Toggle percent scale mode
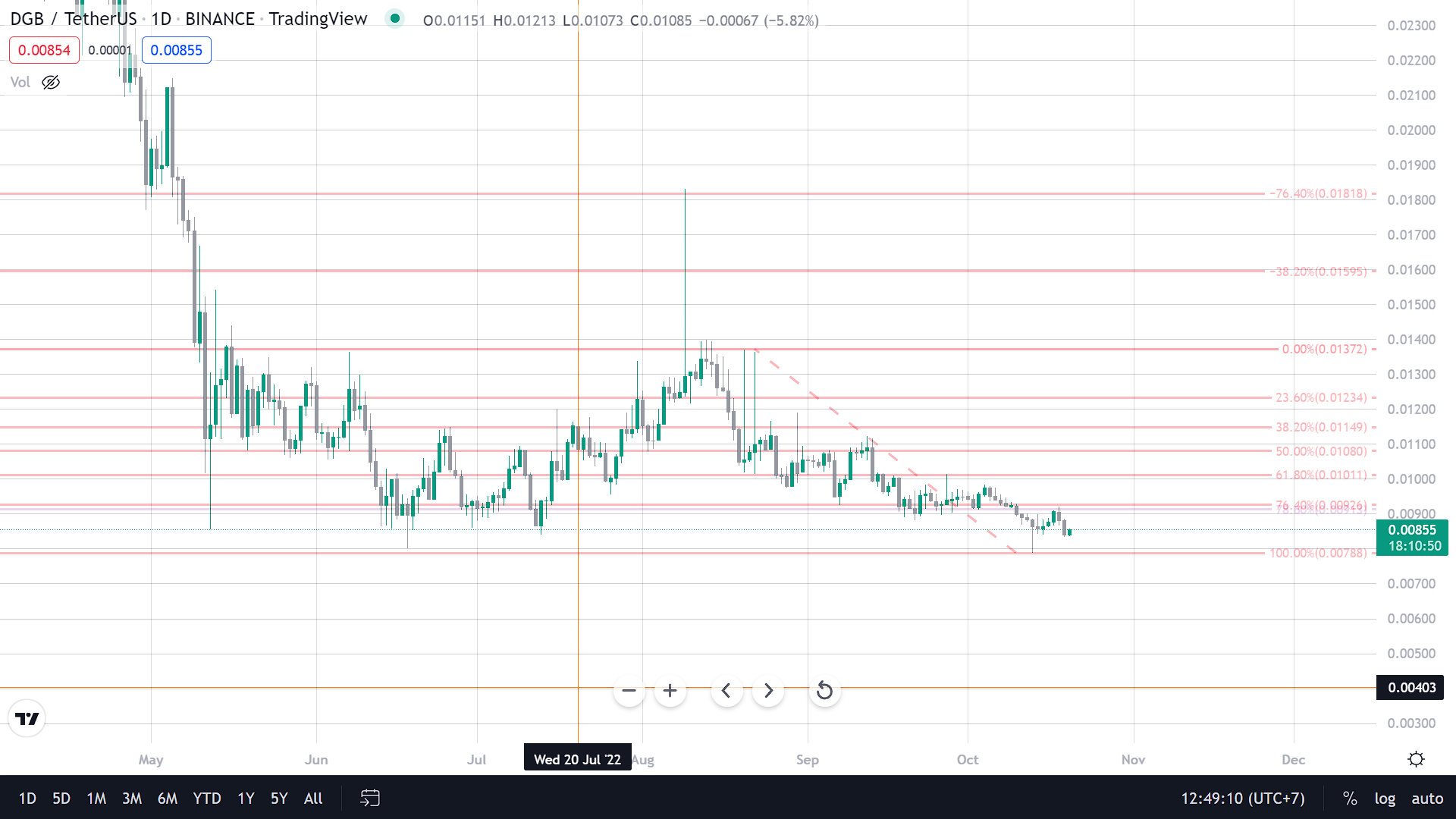The height and width of the screenshot is (819, 1456). tap(1350, 798)
